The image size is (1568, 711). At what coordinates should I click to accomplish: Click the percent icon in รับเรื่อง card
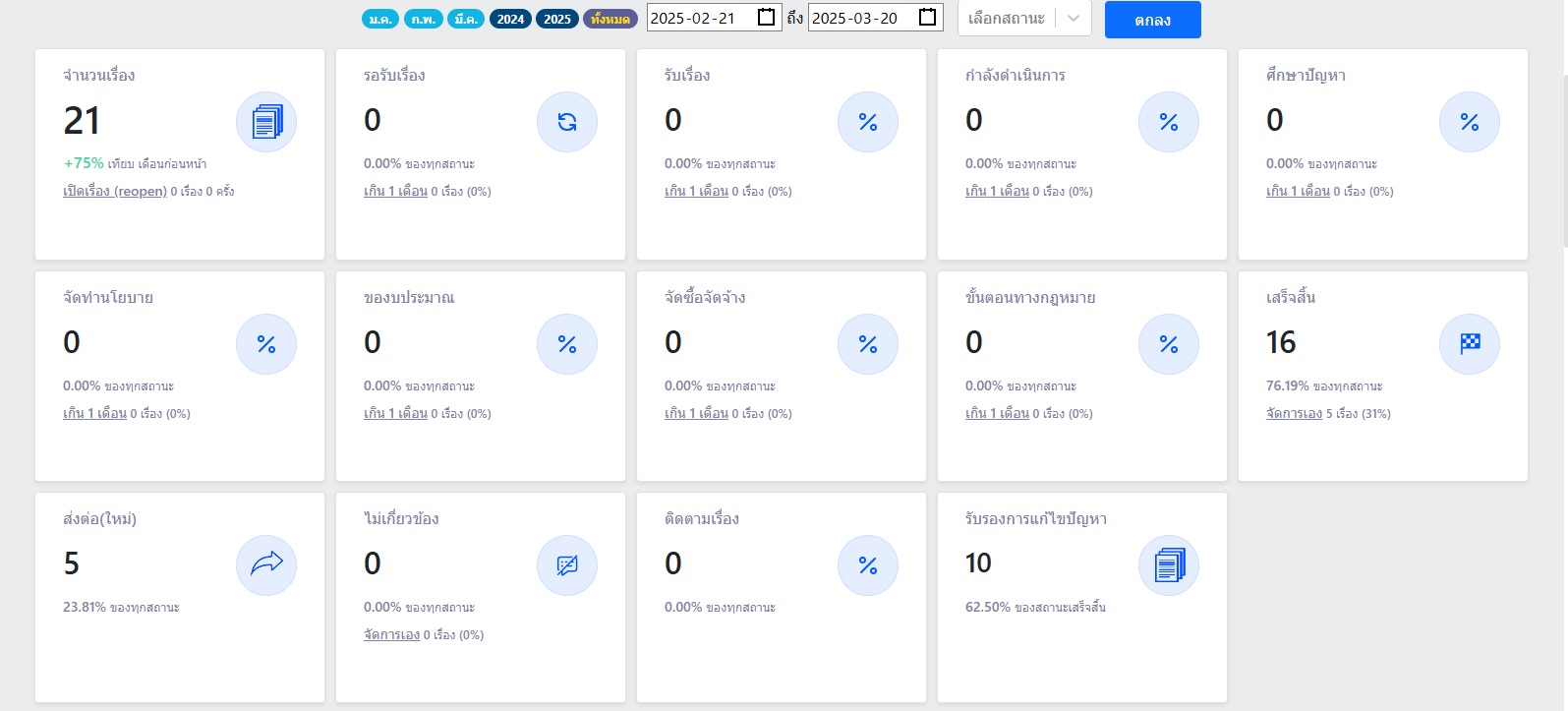pyautogui.click(x=868, y=122)
